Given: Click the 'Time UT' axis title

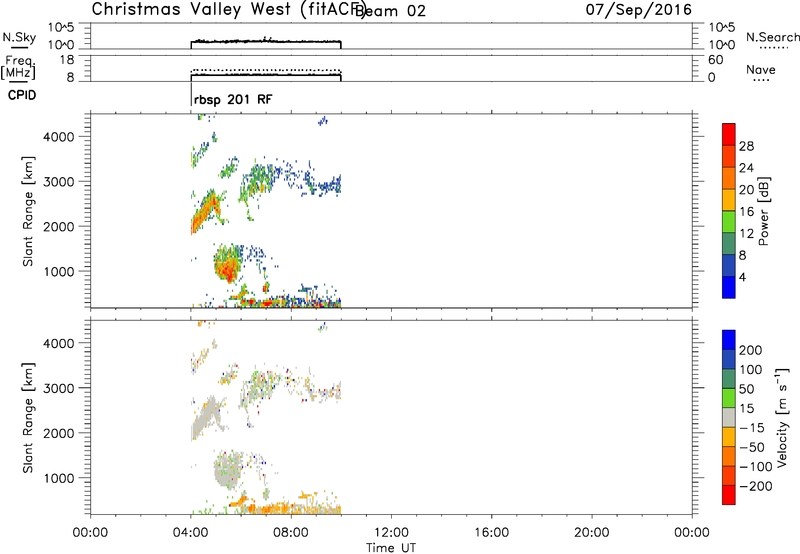Looking at the screenshot, I should point(391,548).
